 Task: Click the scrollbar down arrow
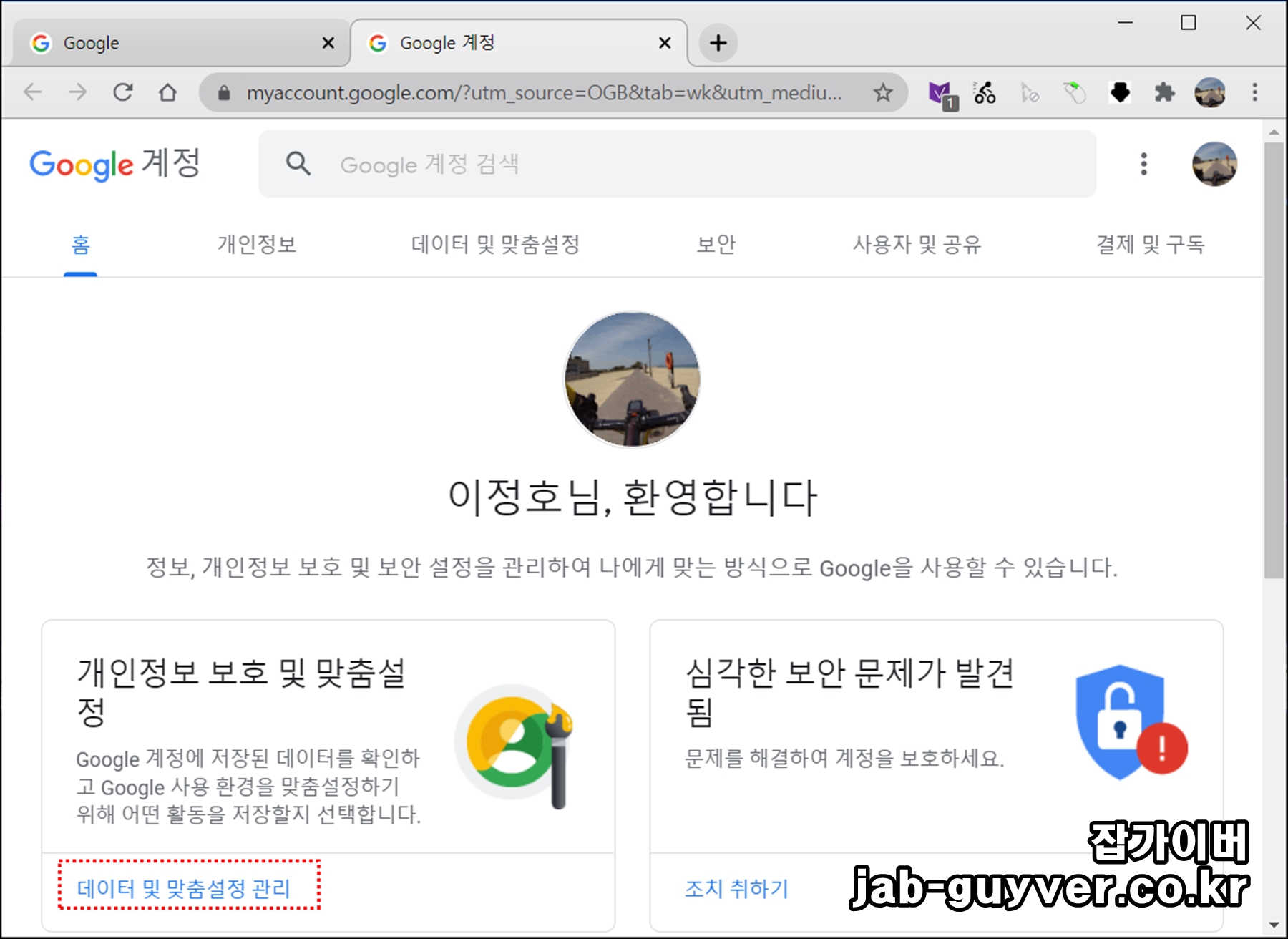(x=1274, y=925)
